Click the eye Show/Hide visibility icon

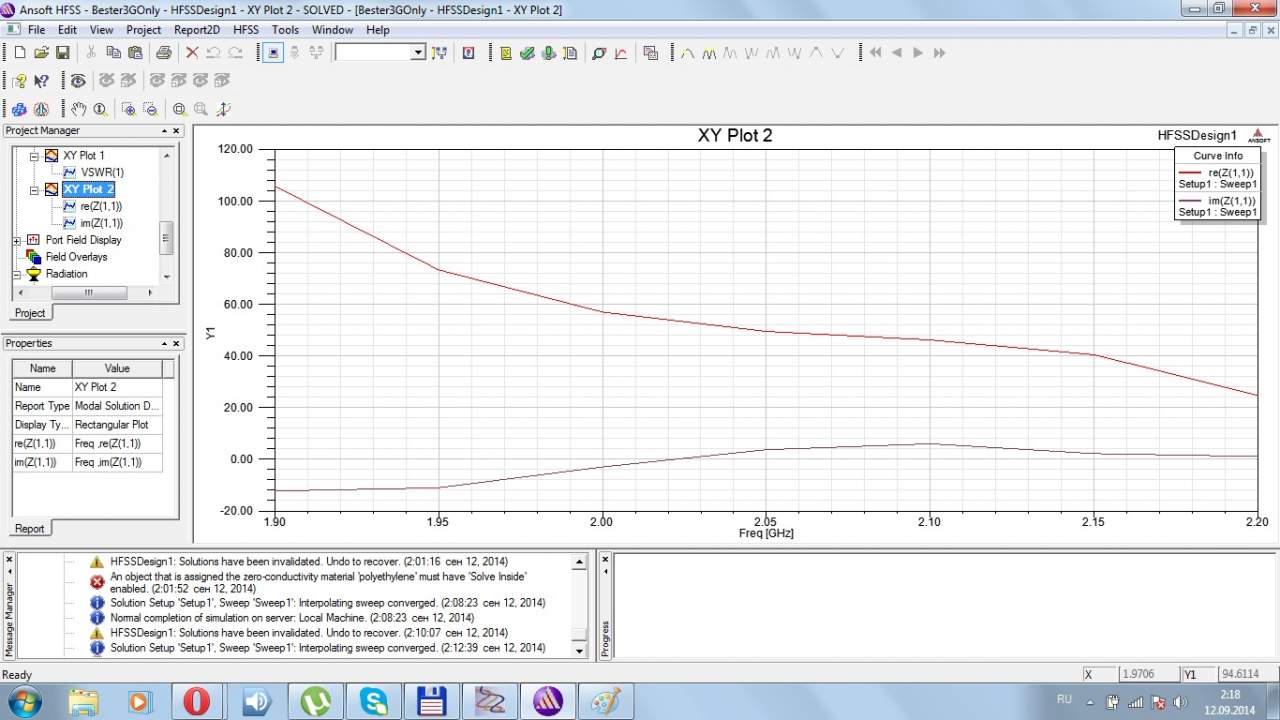77,81
